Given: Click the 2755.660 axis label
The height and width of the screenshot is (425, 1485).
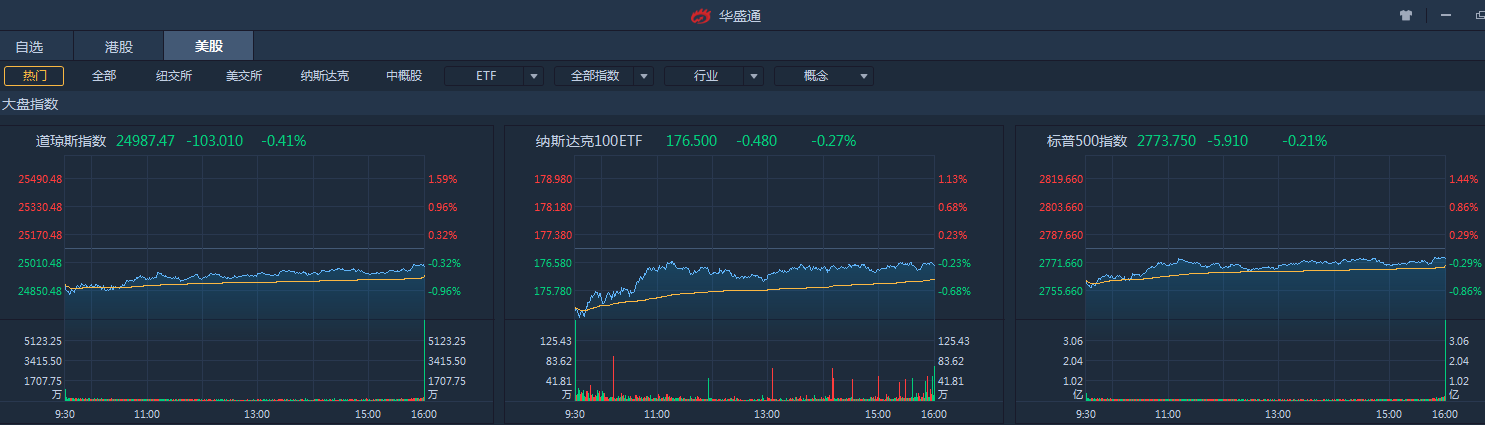Looking at the screenshot, I should coord(1061,291).
